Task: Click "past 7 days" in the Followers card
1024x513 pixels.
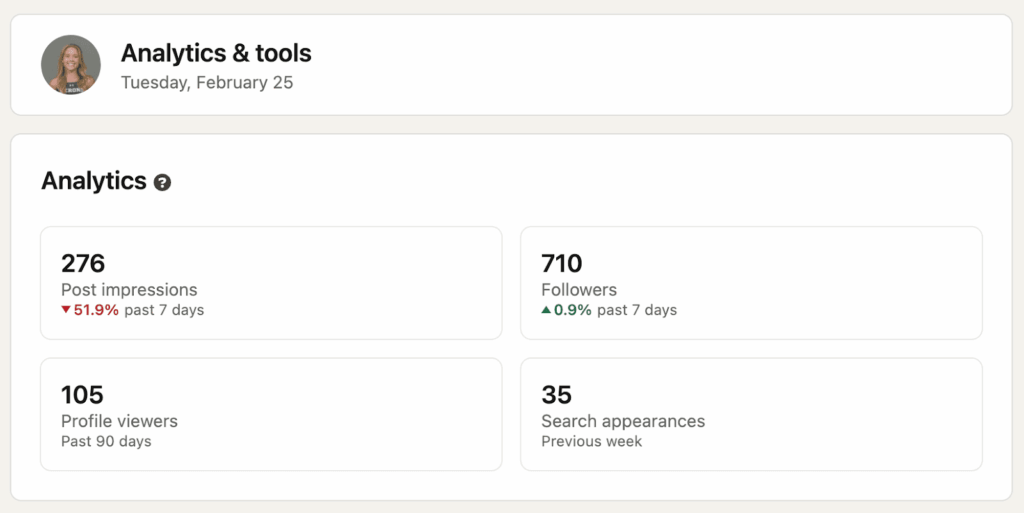Action: point(637,310)
